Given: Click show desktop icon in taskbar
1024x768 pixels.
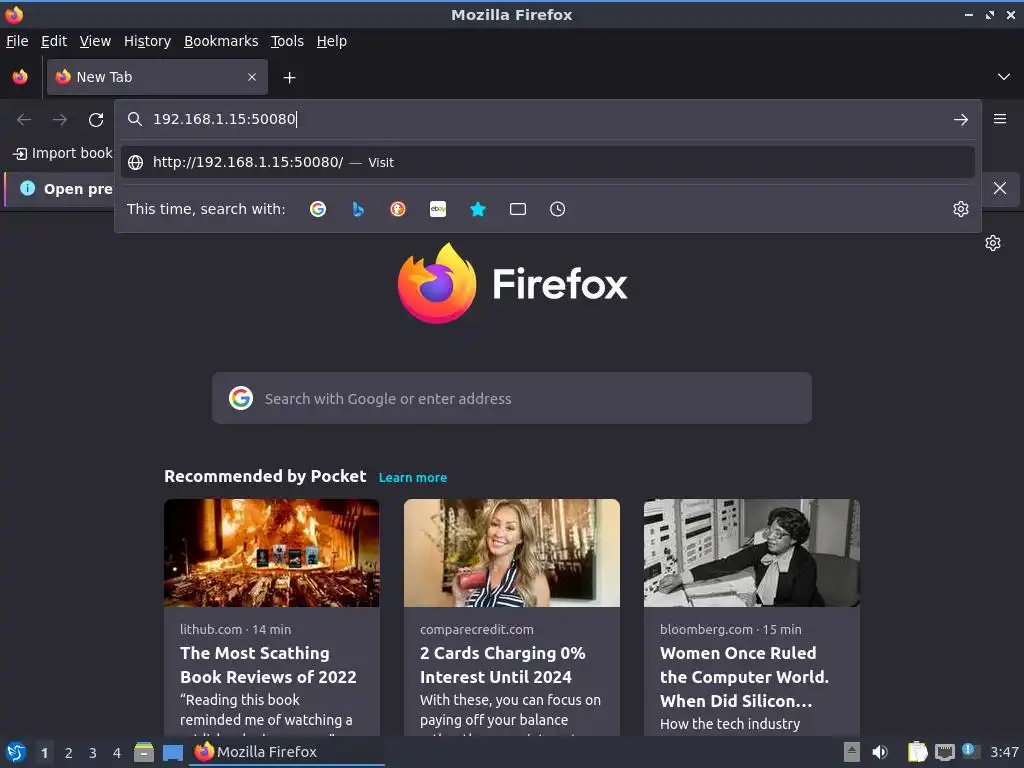Looking at the screenshot, I should point(172,753).
